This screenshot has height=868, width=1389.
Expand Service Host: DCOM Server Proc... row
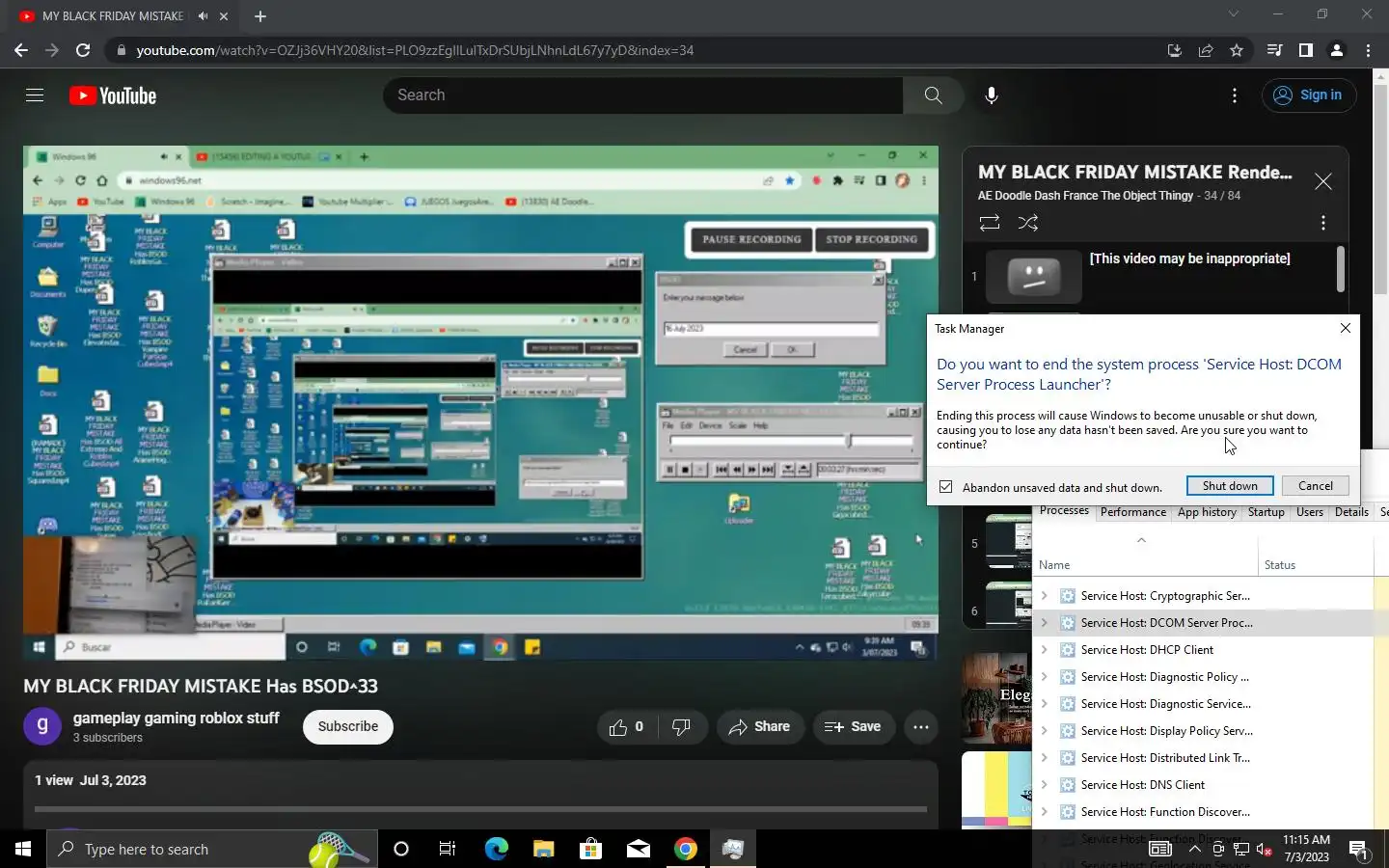point(1044,623)
